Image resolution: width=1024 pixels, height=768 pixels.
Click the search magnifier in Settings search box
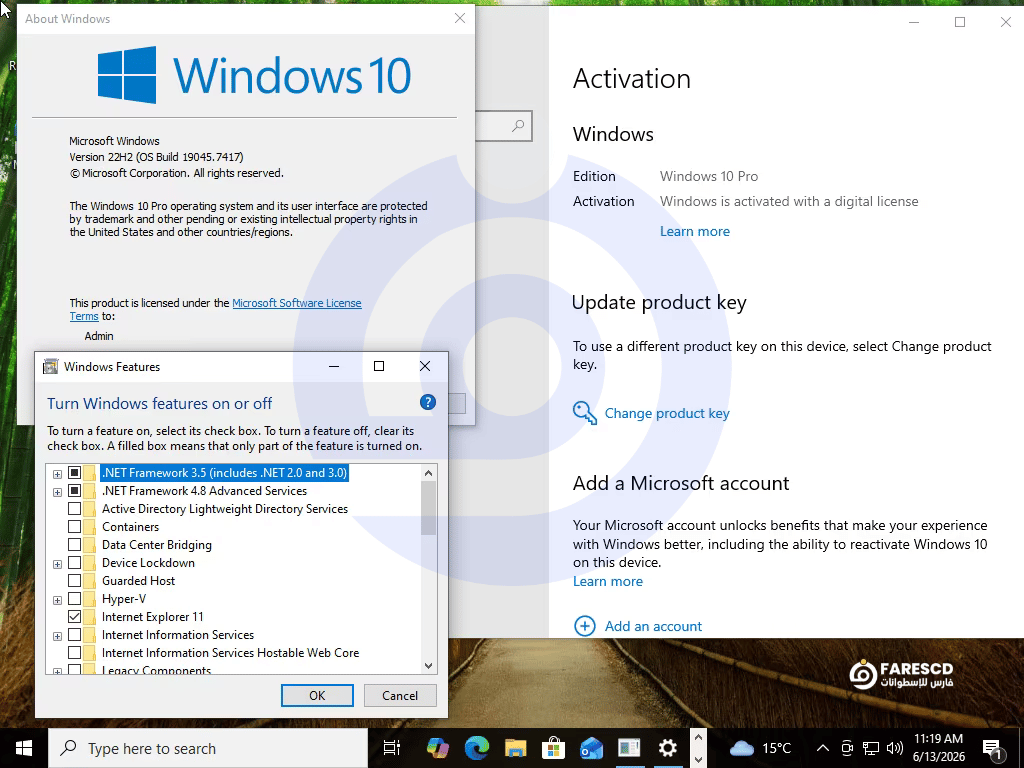tap(518, 125)
